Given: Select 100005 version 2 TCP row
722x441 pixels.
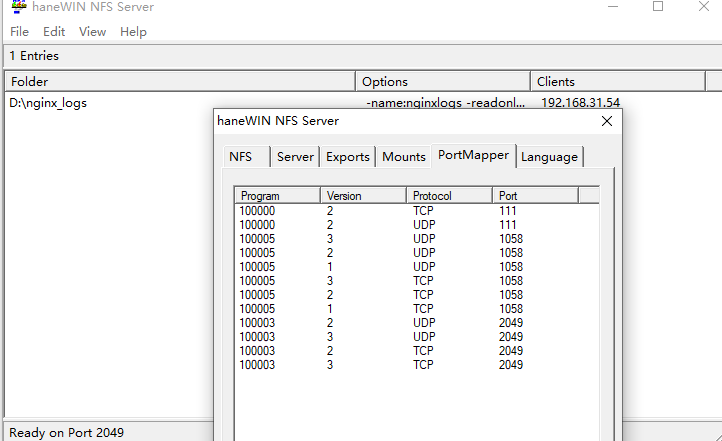Looking at the screenshot, I should (x=417, y=295).
